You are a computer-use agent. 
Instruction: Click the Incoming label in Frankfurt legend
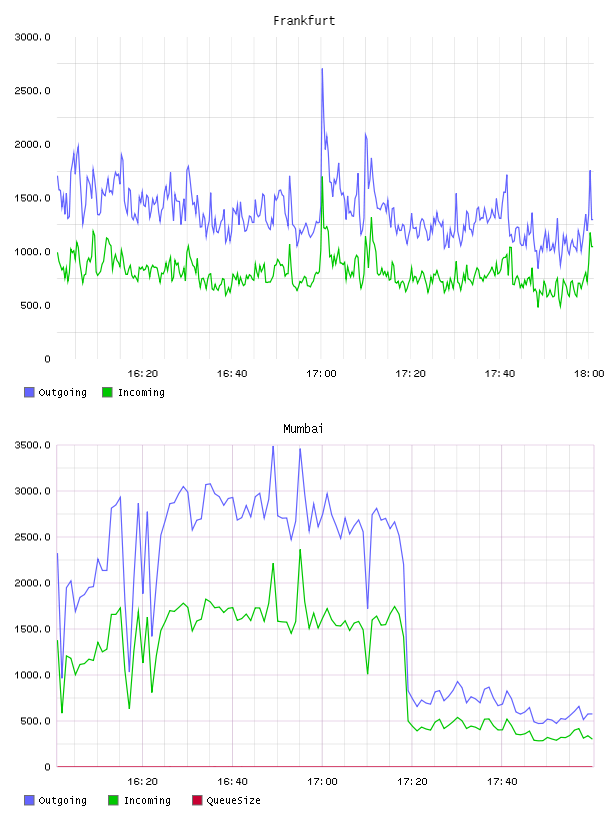[x=141, y=392]
